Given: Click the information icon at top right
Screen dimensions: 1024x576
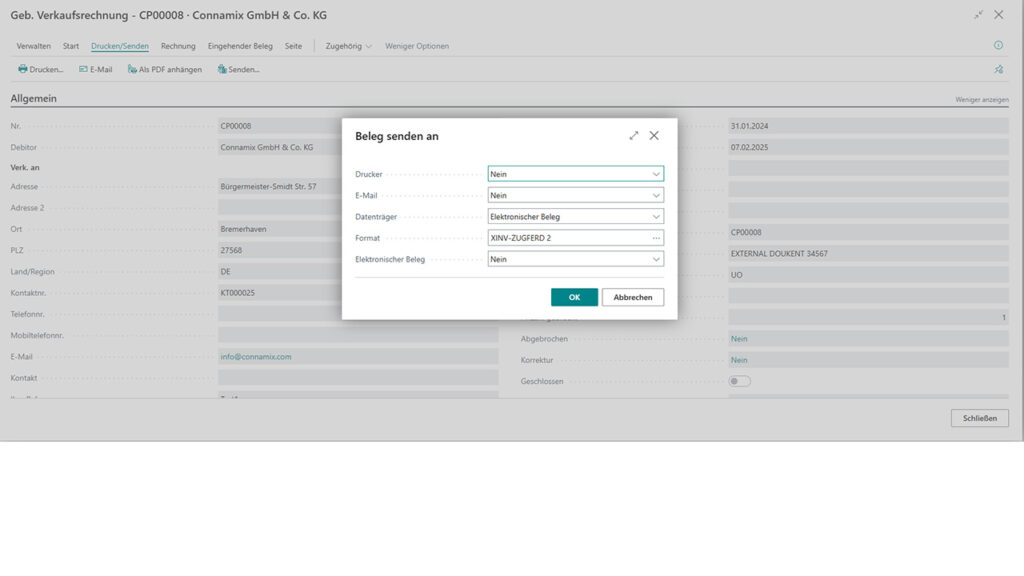Looking at the screenshot, I should (997, 46).
